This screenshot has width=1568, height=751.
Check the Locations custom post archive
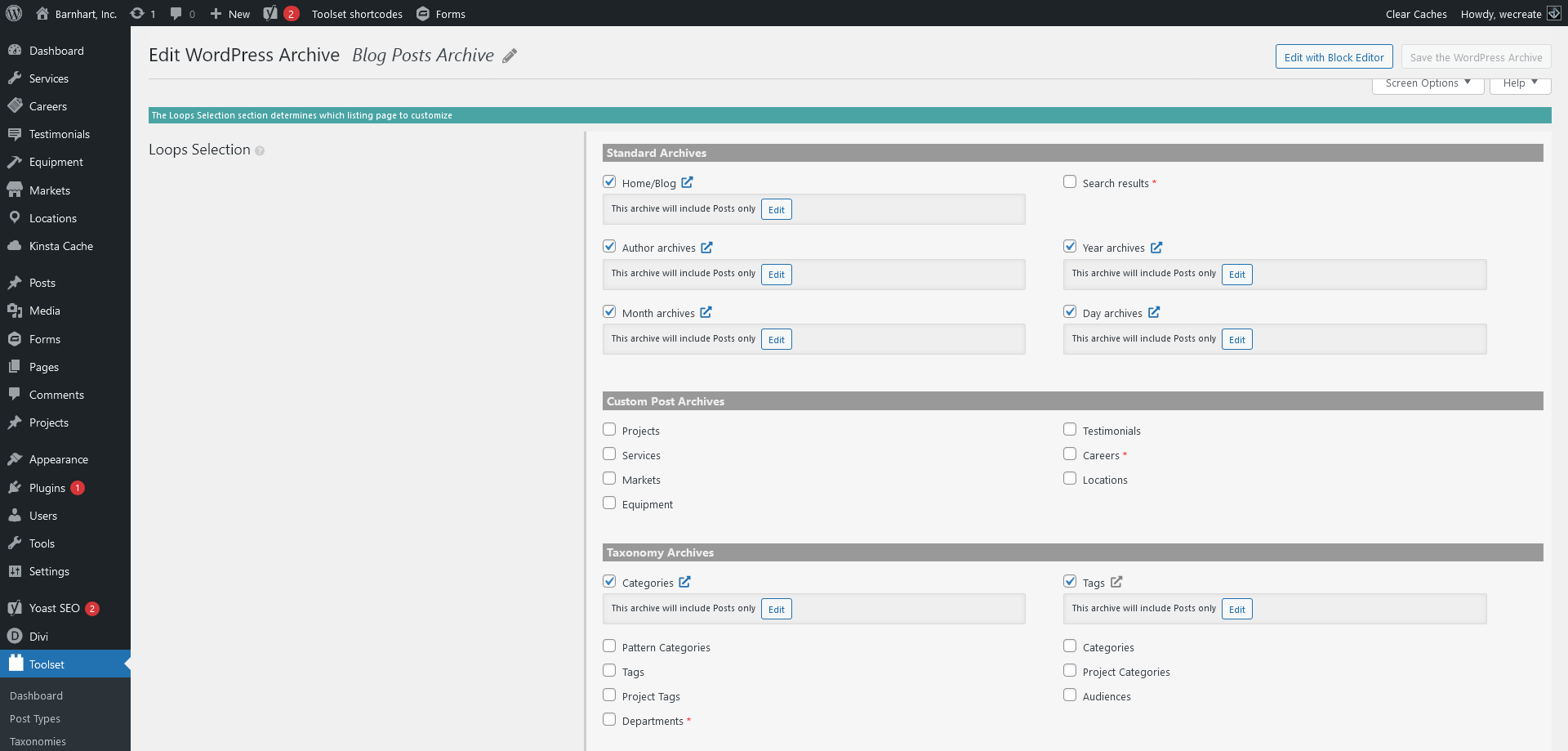(1070, 478)
